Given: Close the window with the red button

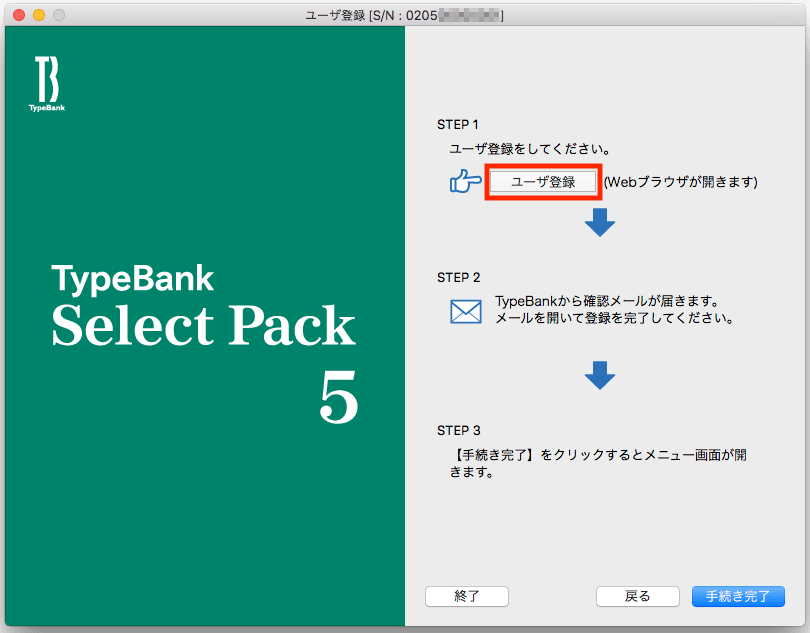Looking at the screenshot, I should [x=19, y=15].
